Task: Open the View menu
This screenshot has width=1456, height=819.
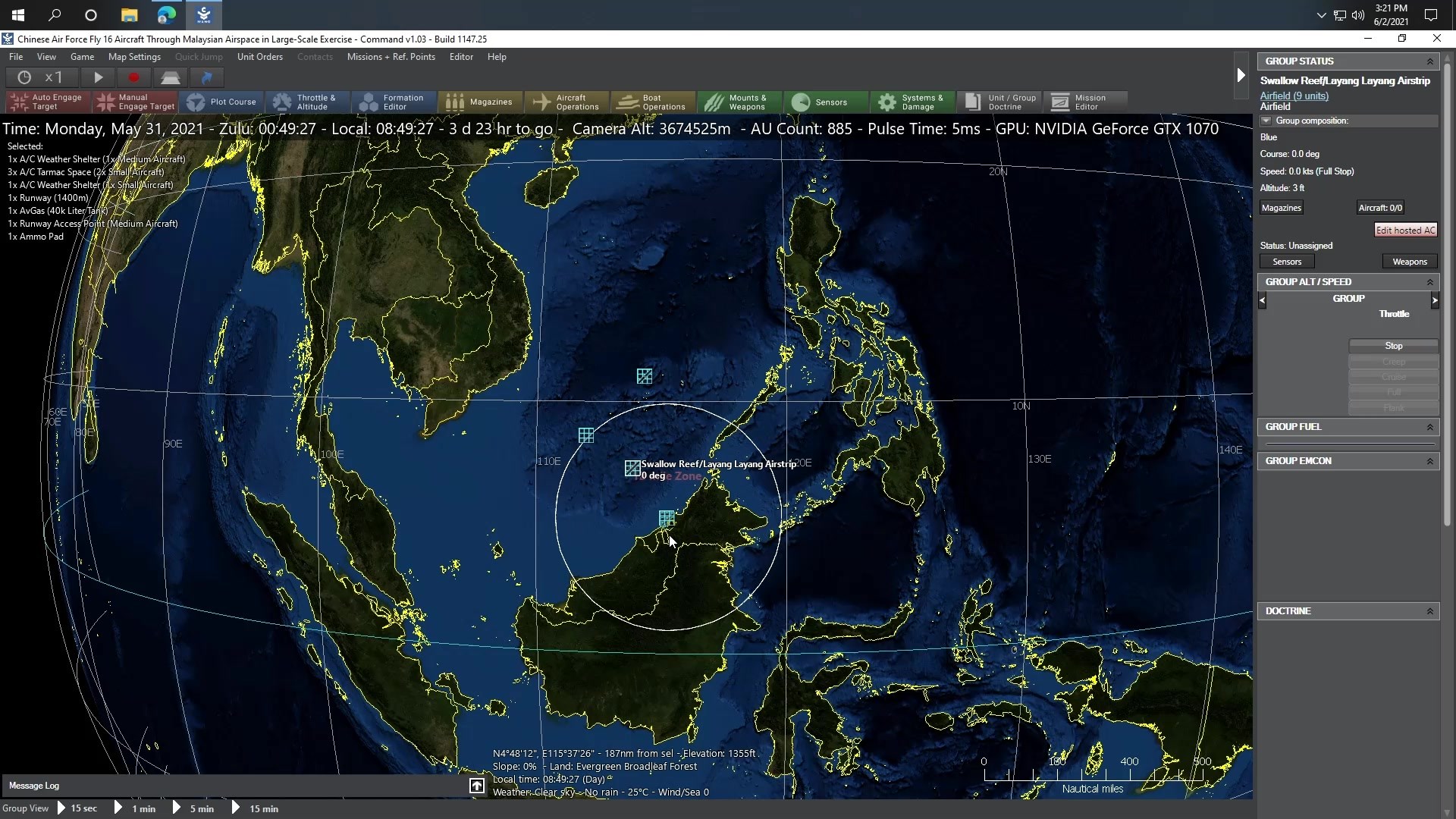Action: point(46,57)
